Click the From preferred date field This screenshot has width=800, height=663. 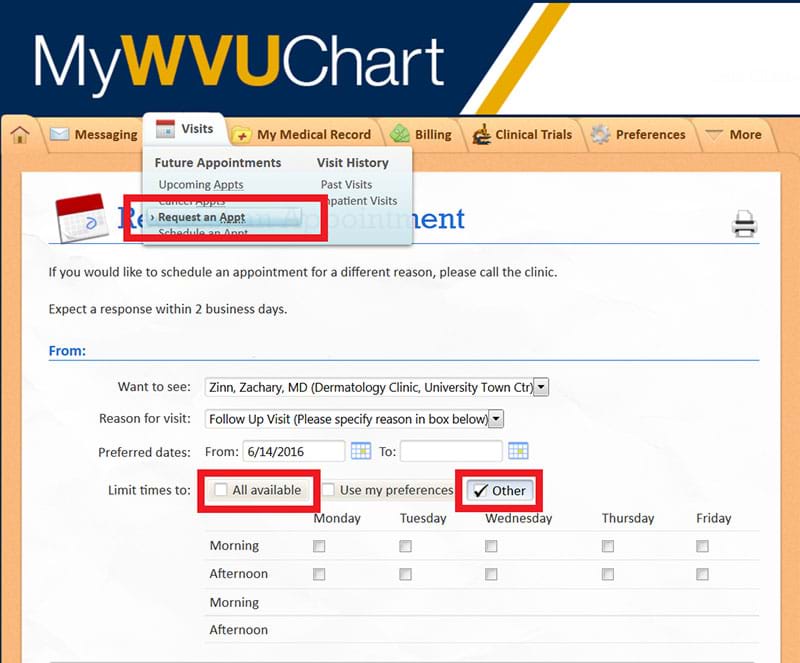click(294, 451)
